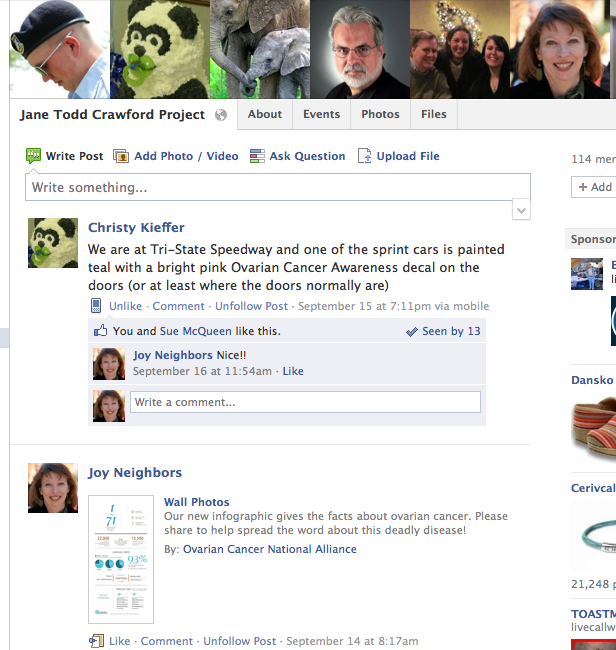Click the thumbs-up icon in likes bar
The height and width of the screenshot is (650, 616).
(100, 330)
